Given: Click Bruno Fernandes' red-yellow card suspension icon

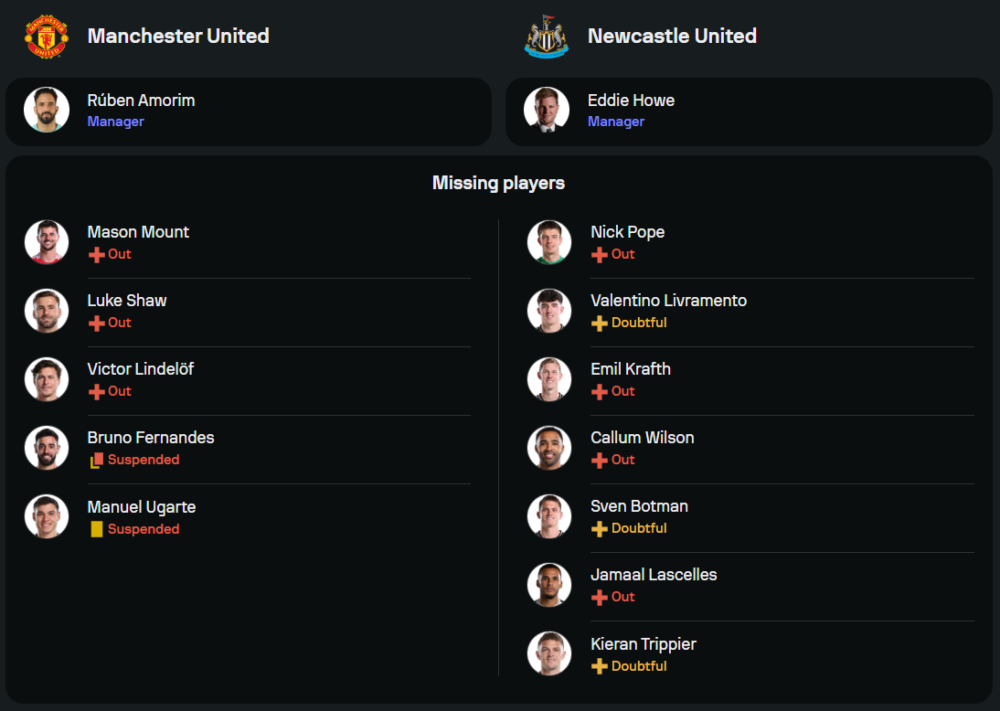Looking at the screenshot, I should [97, 460].
